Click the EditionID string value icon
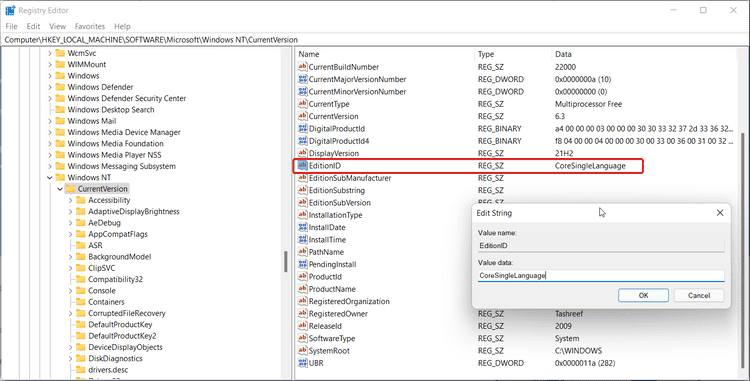Viewport: 750px width, 381px height. [x=302, y=166]
